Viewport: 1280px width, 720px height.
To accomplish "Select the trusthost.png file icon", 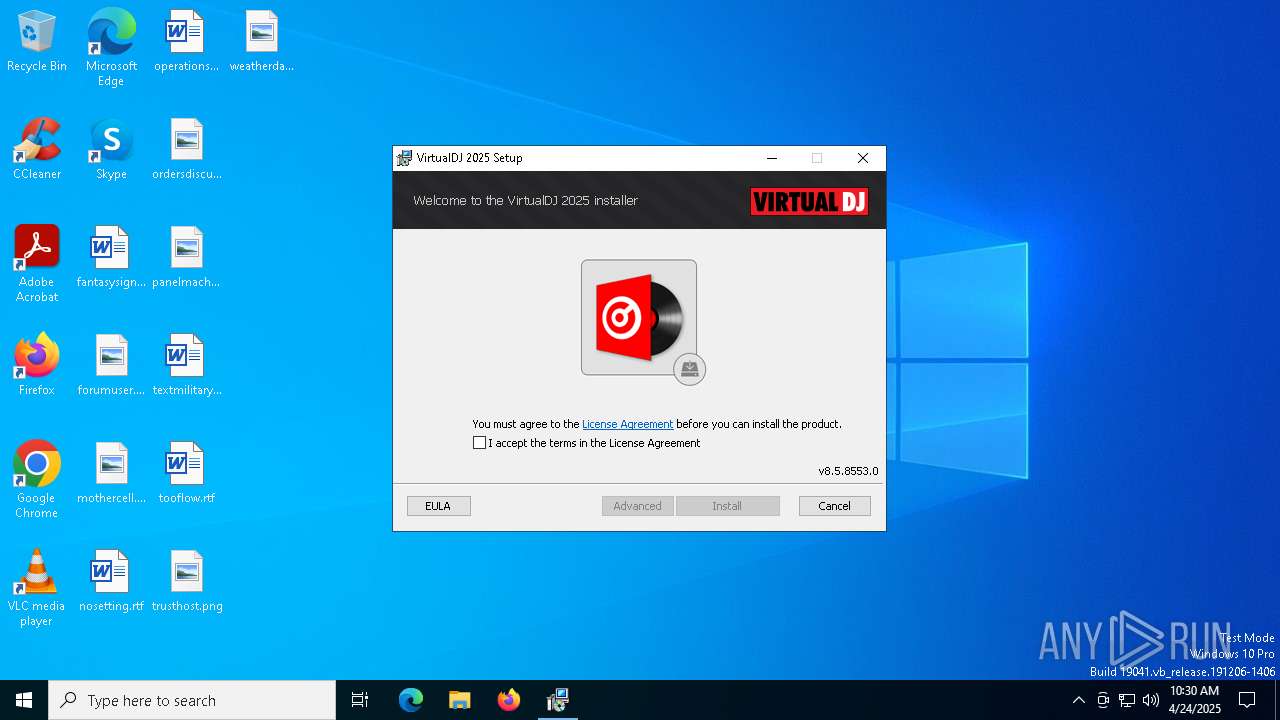I will pyautogui.click(x=186, y=582).
